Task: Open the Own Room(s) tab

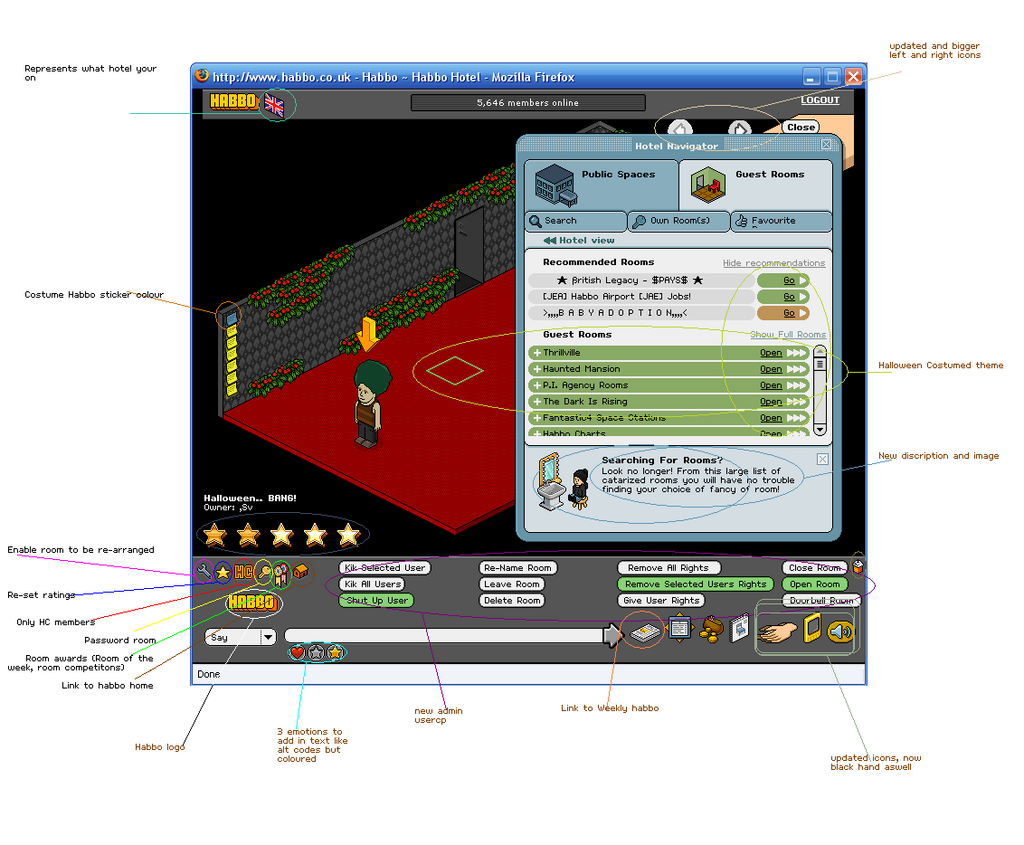Action: click(679, 221)
